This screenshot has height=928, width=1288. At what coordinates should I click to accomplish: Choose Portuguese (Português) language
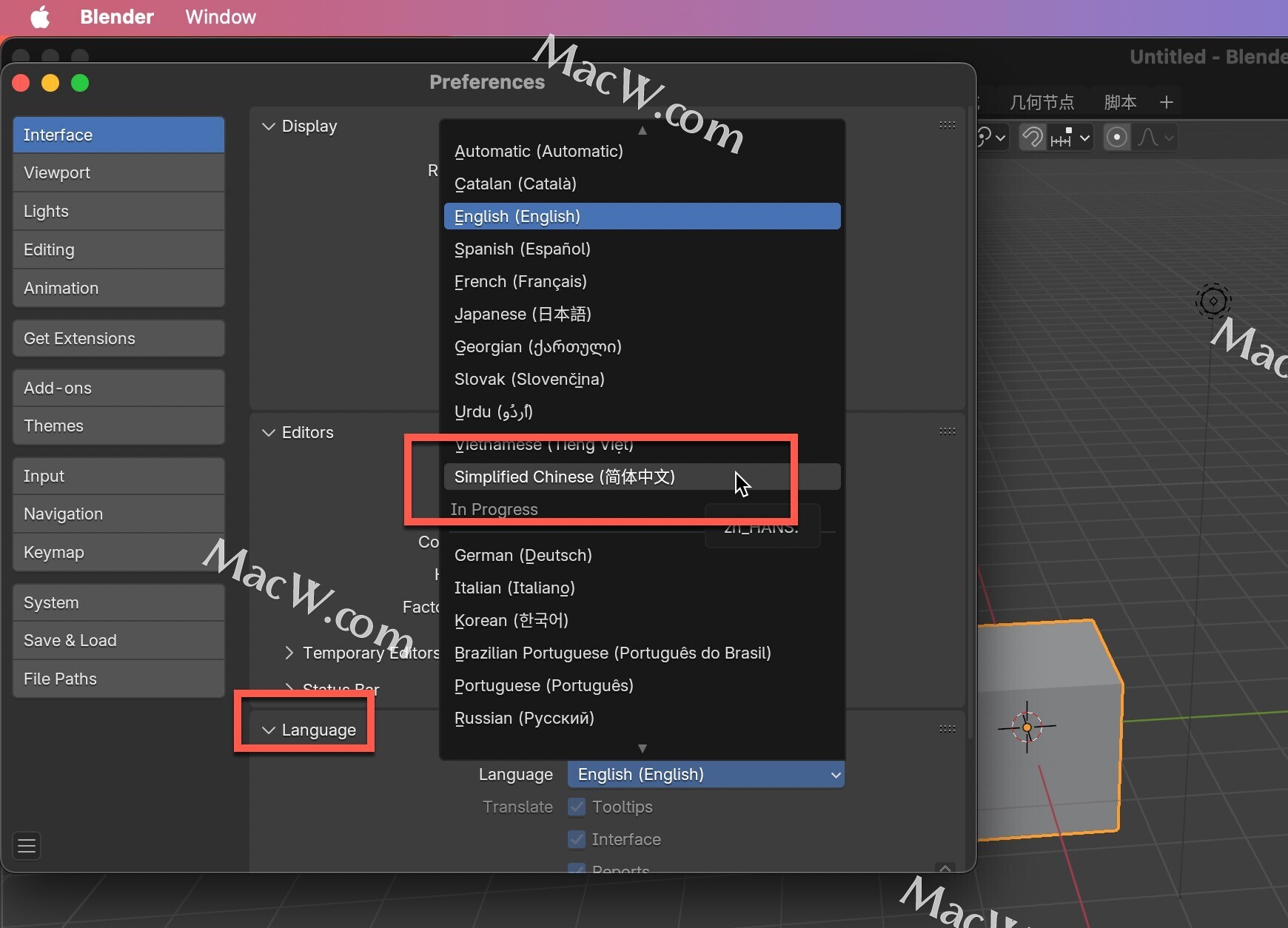coord(643,685)
